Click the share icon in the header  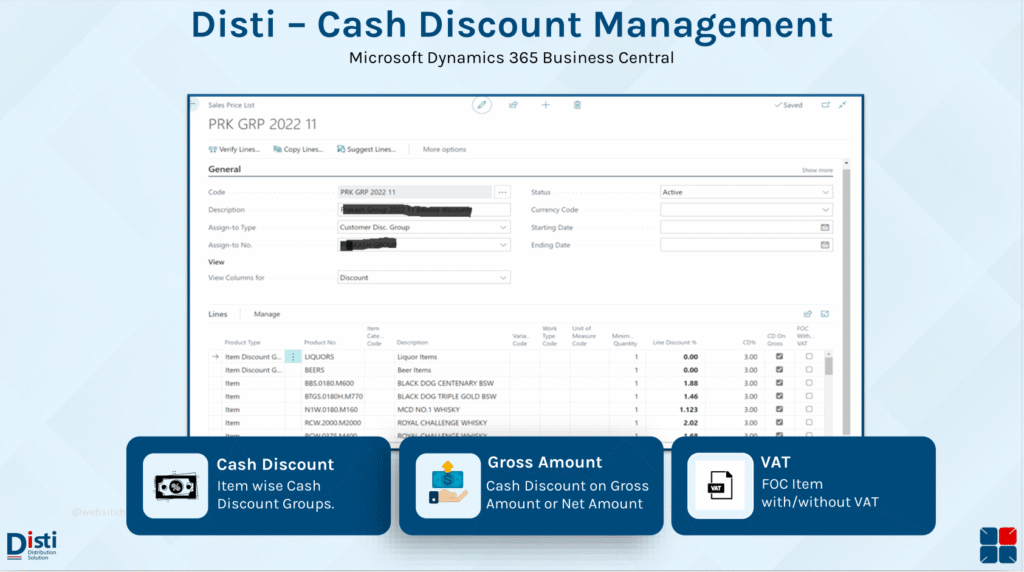pyautogui.click(x=513, y=104)
